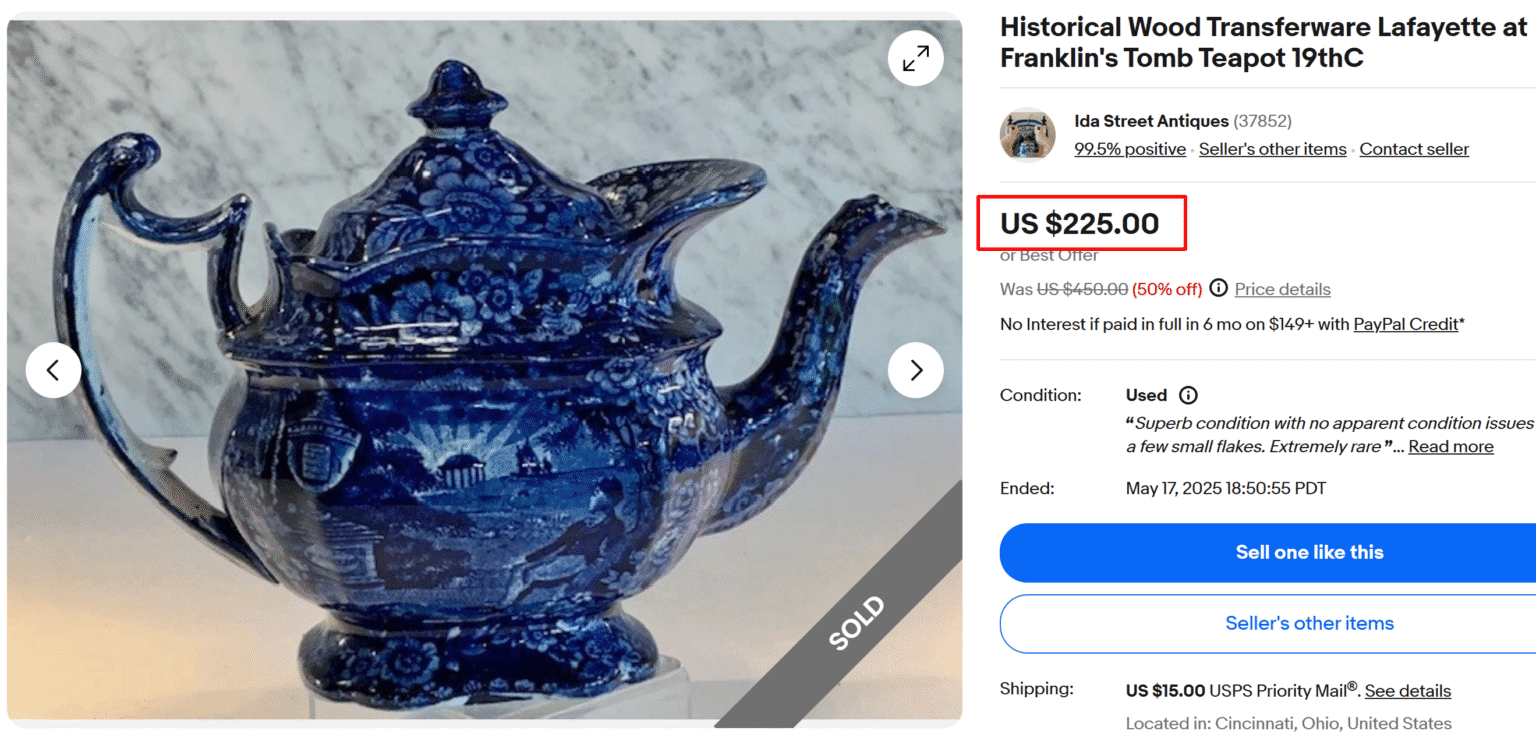Click the info icon beside Used condition
Image resolution: width=1536 pixels, height=745 pixels.
[x=1188, y=395]
